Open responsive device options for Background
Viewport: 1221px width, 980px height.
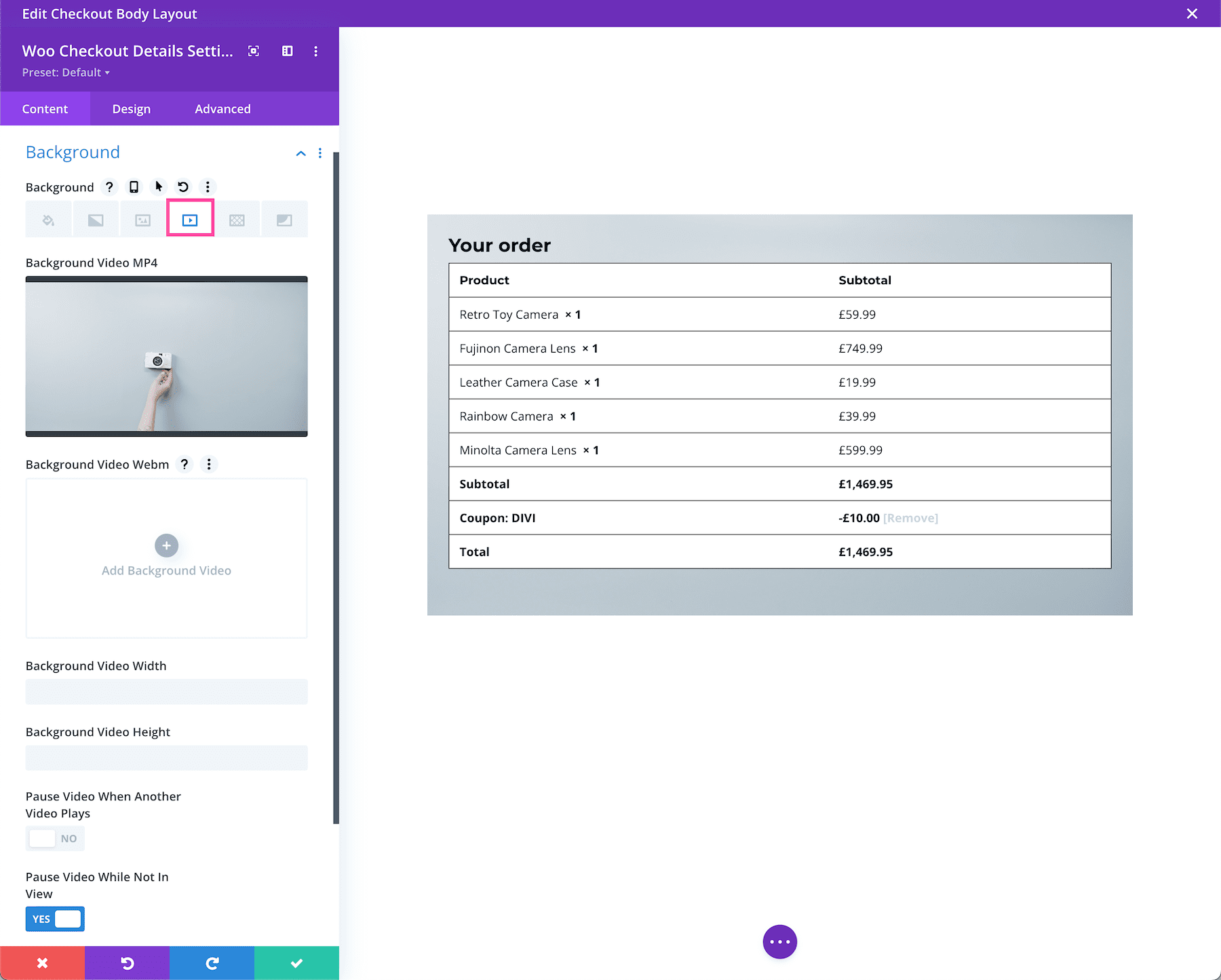[133, 187]
